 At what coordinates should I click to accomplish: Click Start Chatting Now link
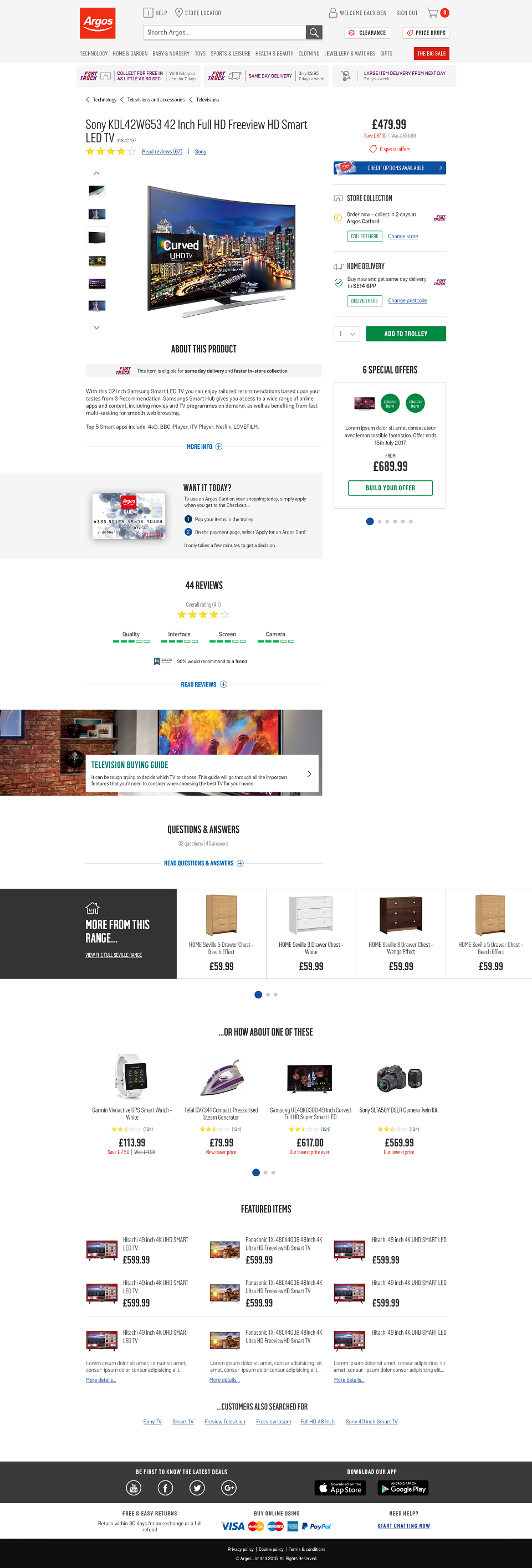pyautogui.click(x=403, y=1526)
